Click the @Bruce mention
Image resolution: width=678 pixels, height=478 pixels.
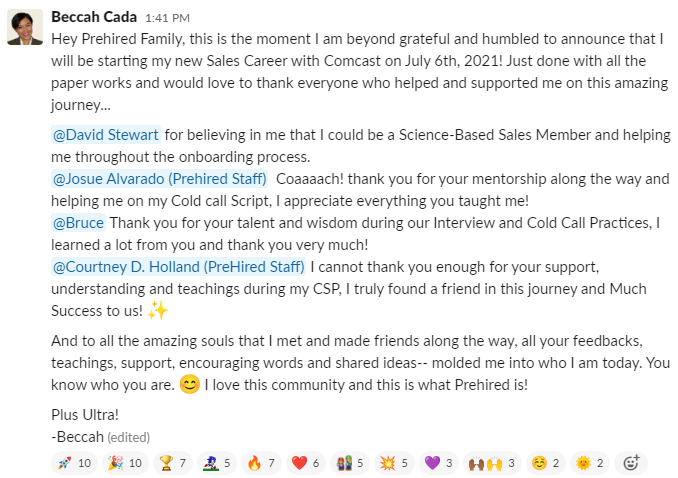tap(77, 222)
